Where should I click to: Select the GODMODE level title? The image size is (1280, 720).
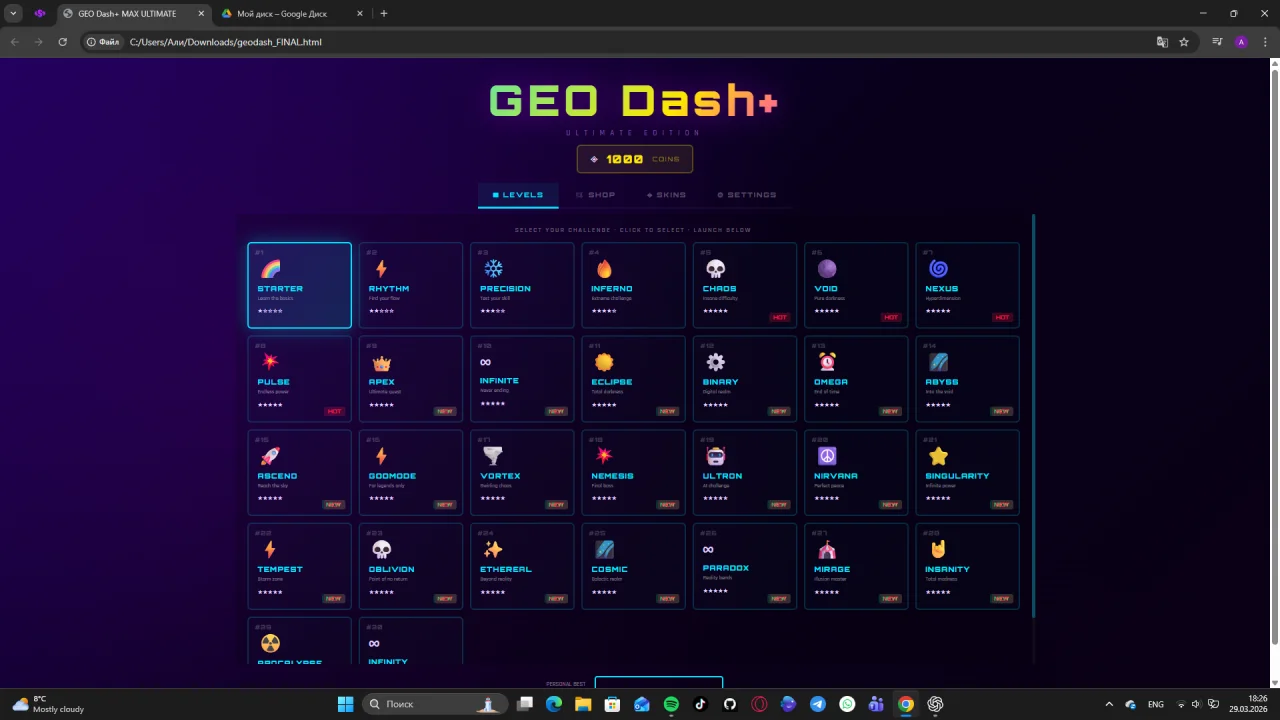[392, 476]
